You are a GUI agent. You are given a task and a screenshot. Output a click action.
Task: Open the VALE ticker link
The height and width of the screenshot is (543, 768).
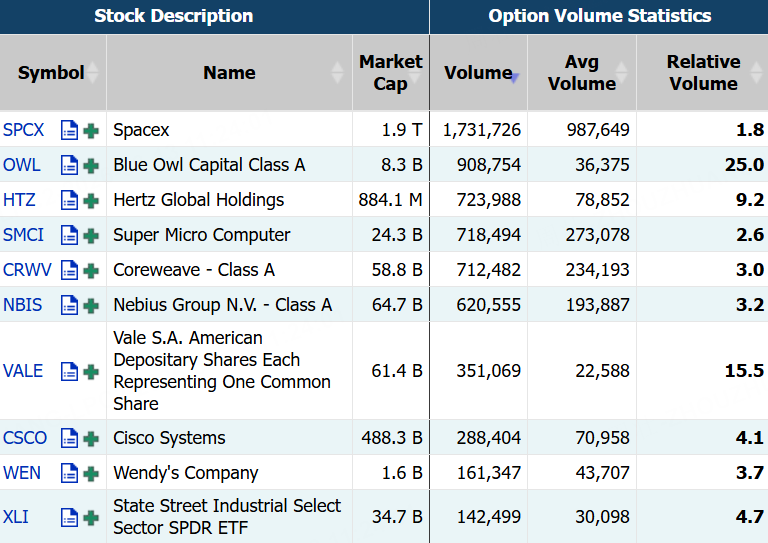tap(23, 371)
